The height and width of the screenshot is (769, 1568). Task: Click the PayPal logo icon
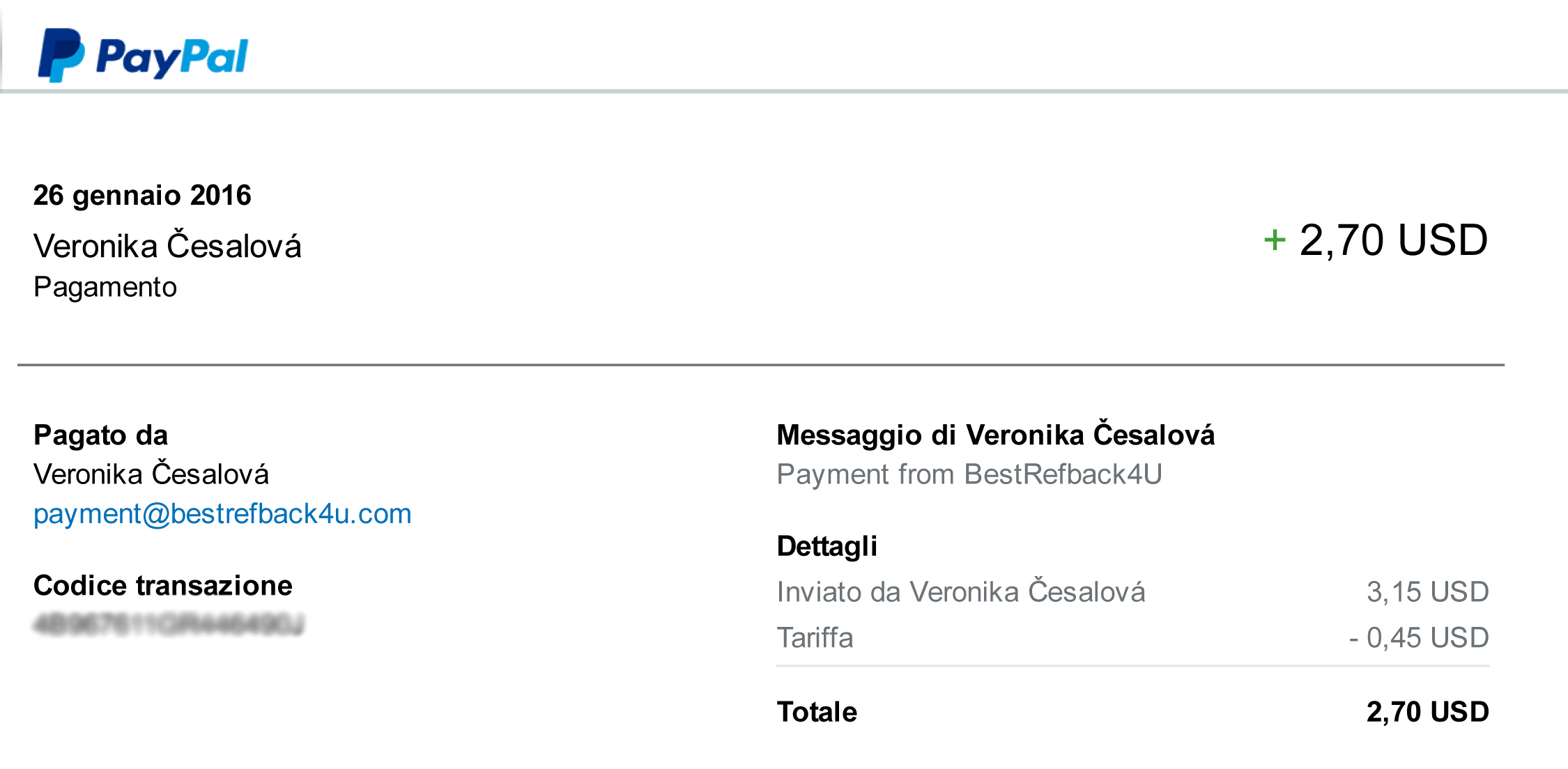click(x=61, y=55)
